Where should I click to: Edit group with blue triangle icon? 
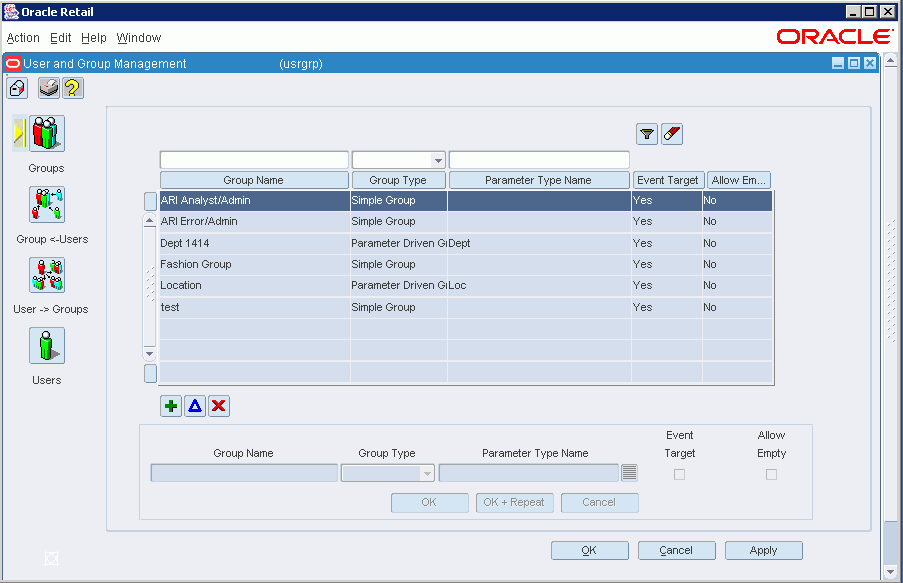coord(195,406)
